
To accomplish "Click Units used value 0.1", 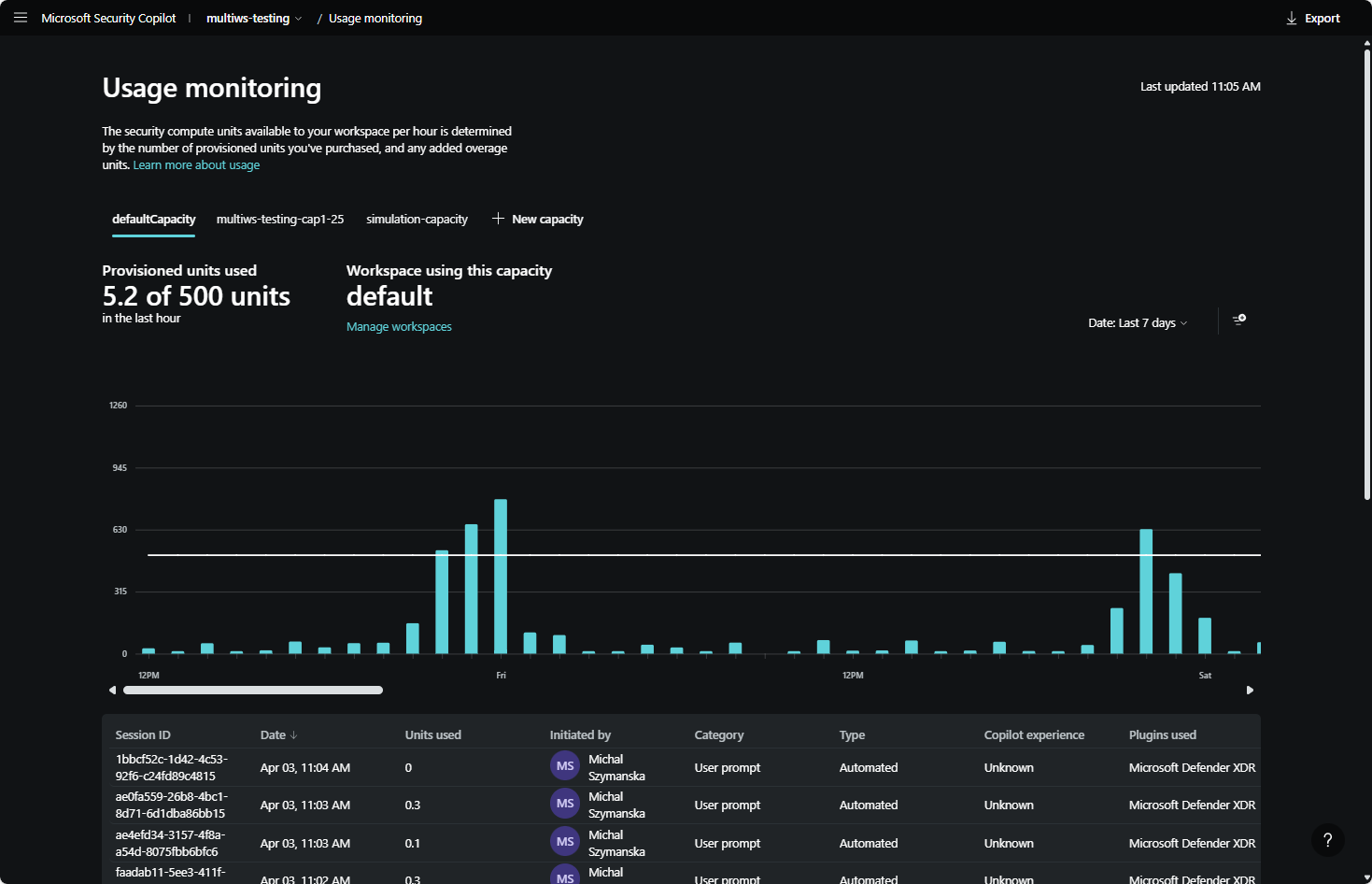I will [412, 844].
